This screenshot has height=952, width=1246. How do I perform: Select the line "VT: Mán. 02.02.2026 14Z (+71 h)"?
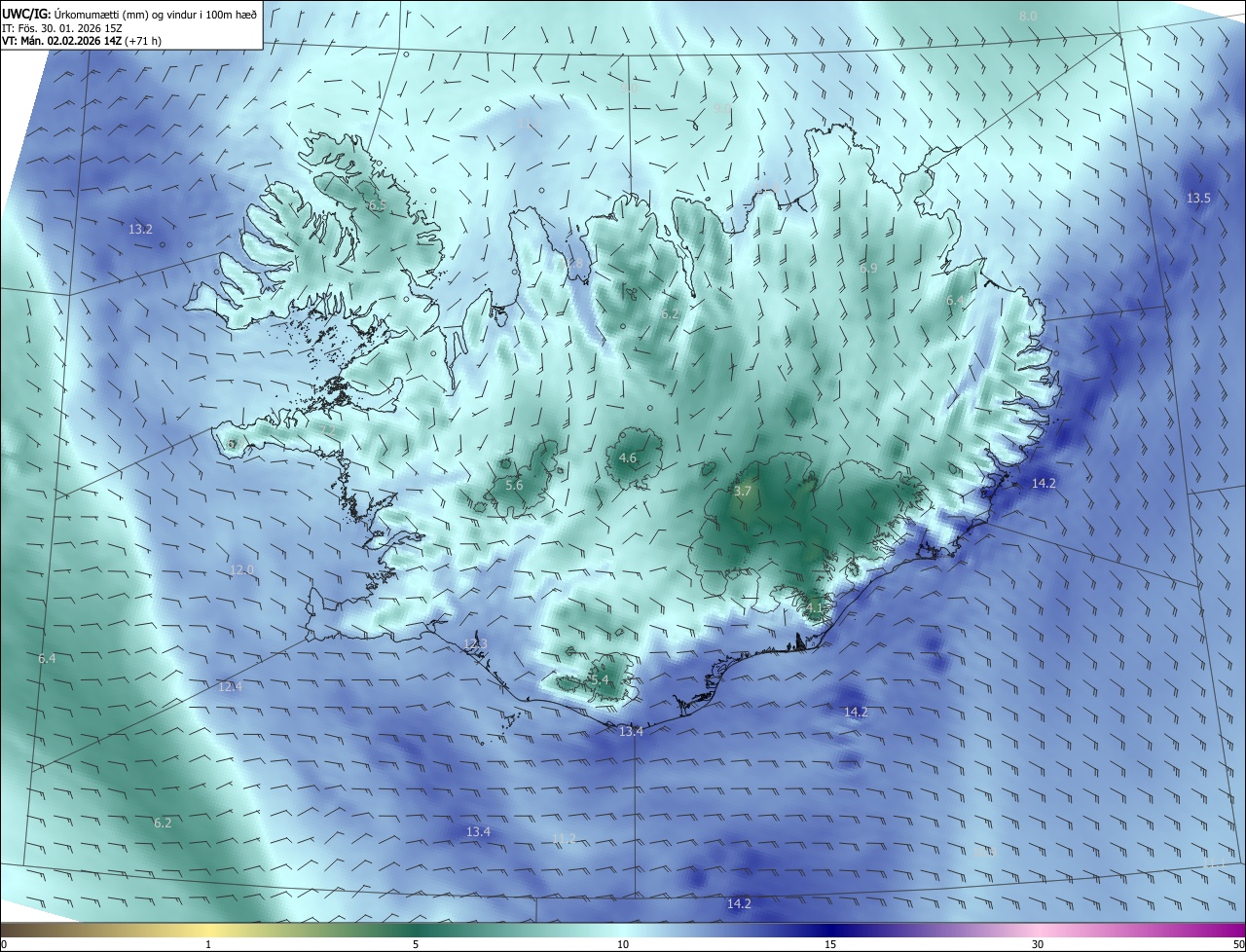[x=82, y=41]
